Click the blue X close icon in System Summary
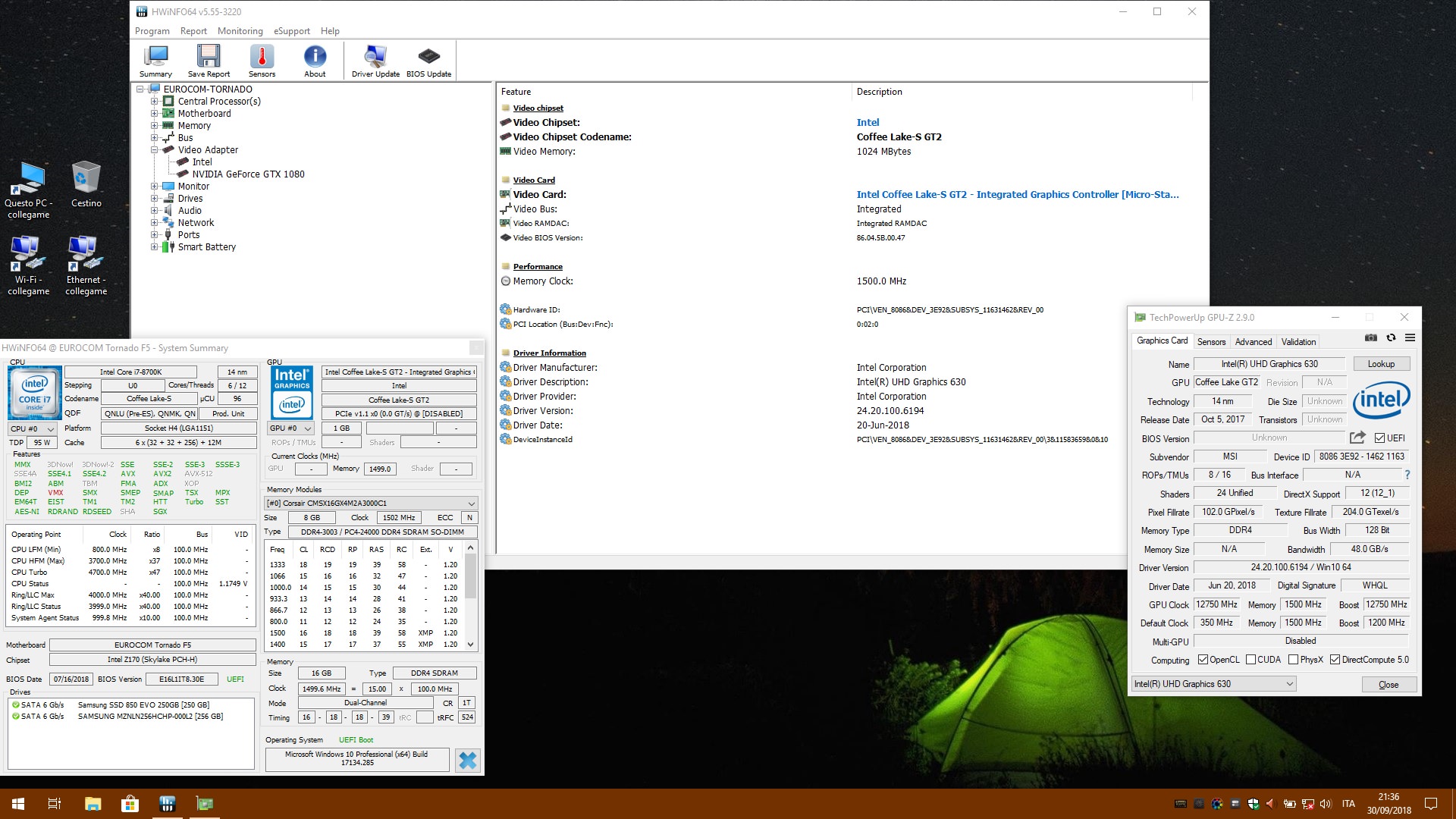The image size is (1456, 819). (x=468, y=761)
